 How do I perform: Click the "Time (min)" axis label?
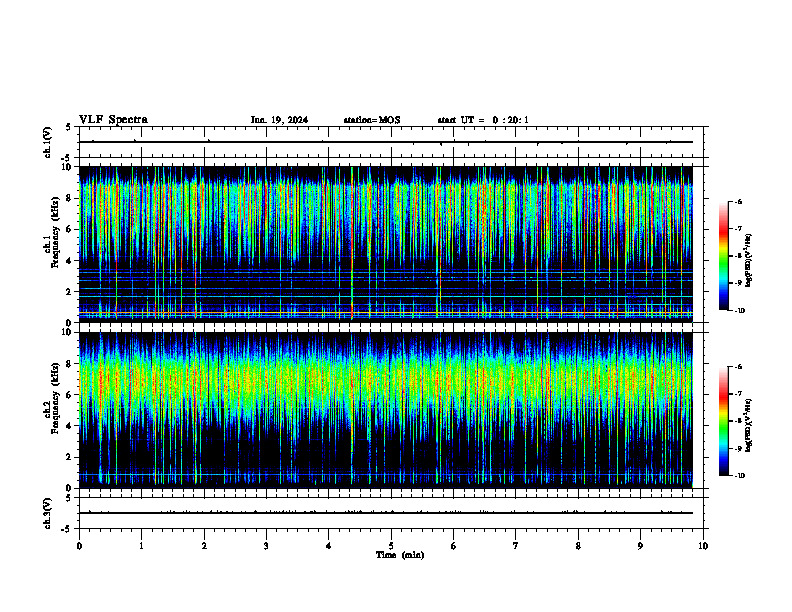pos(400,555)
